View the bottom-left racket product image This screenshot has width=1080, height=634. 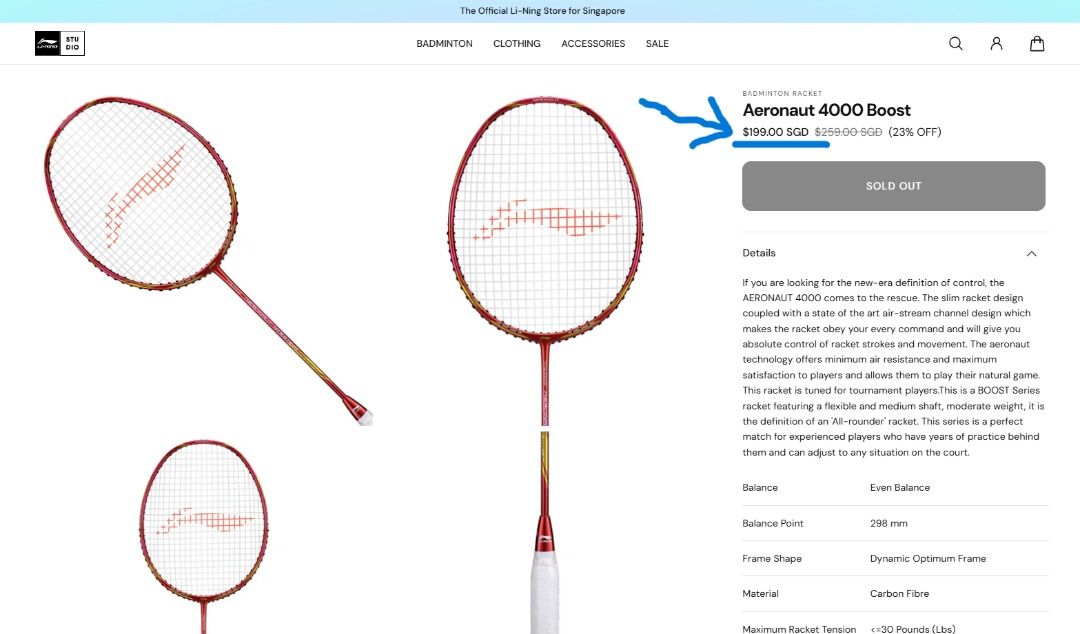pos(203,536)
